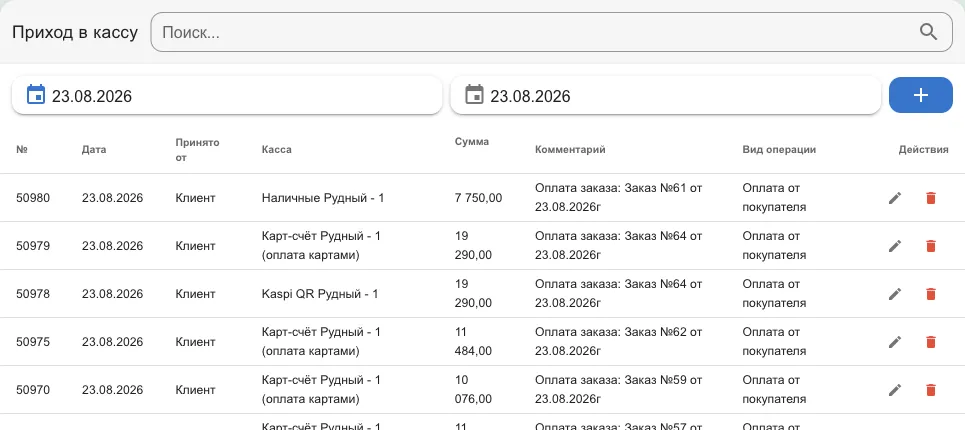Delete receipt 50979 with trash icon
Image resolution: width=965 pixels, height=430 pixels.
pyautogui.click(x=931, y=245)
